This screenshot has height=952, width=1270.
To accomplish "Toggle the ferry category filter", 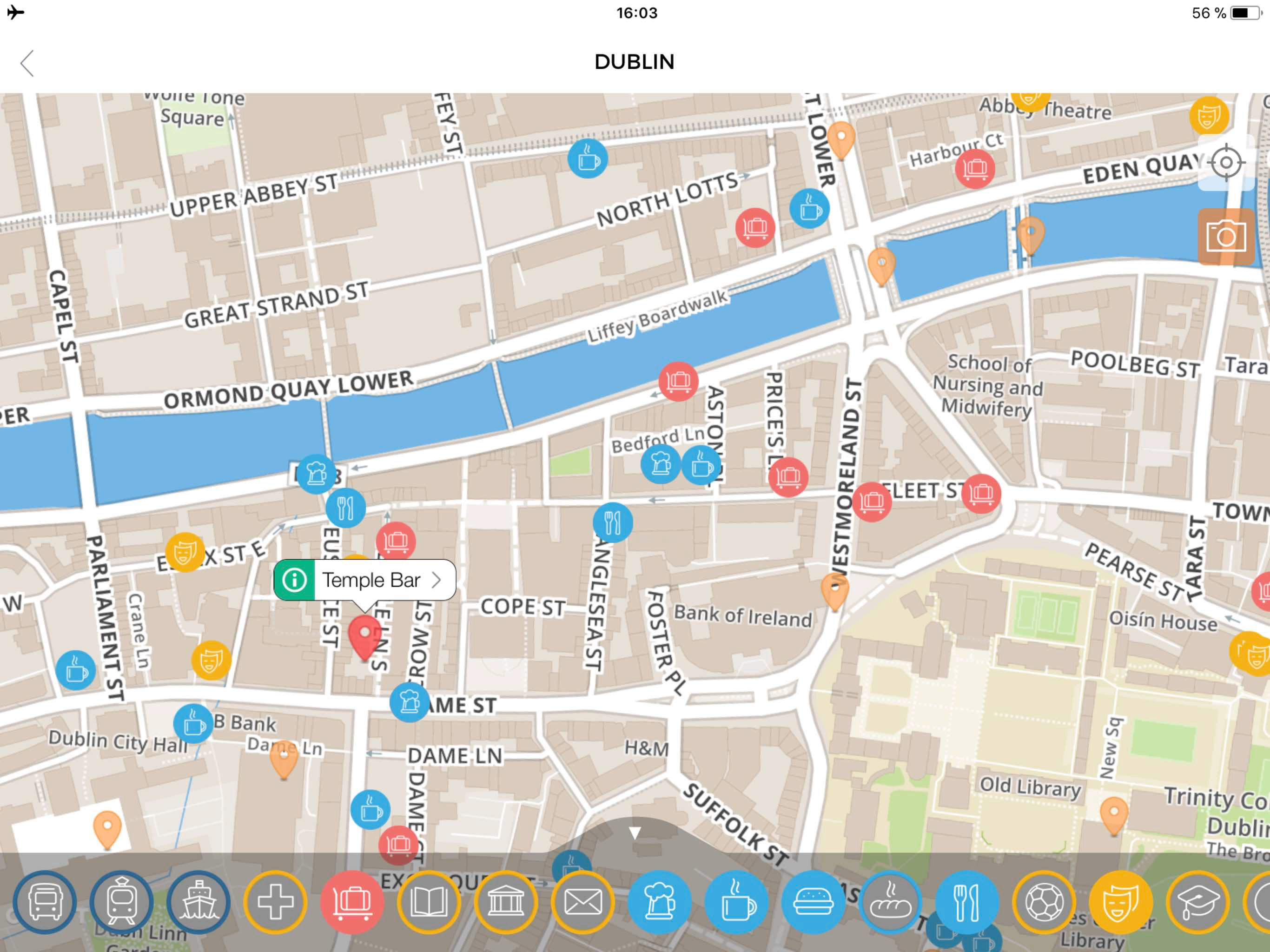I will click(x=198, y=902).
